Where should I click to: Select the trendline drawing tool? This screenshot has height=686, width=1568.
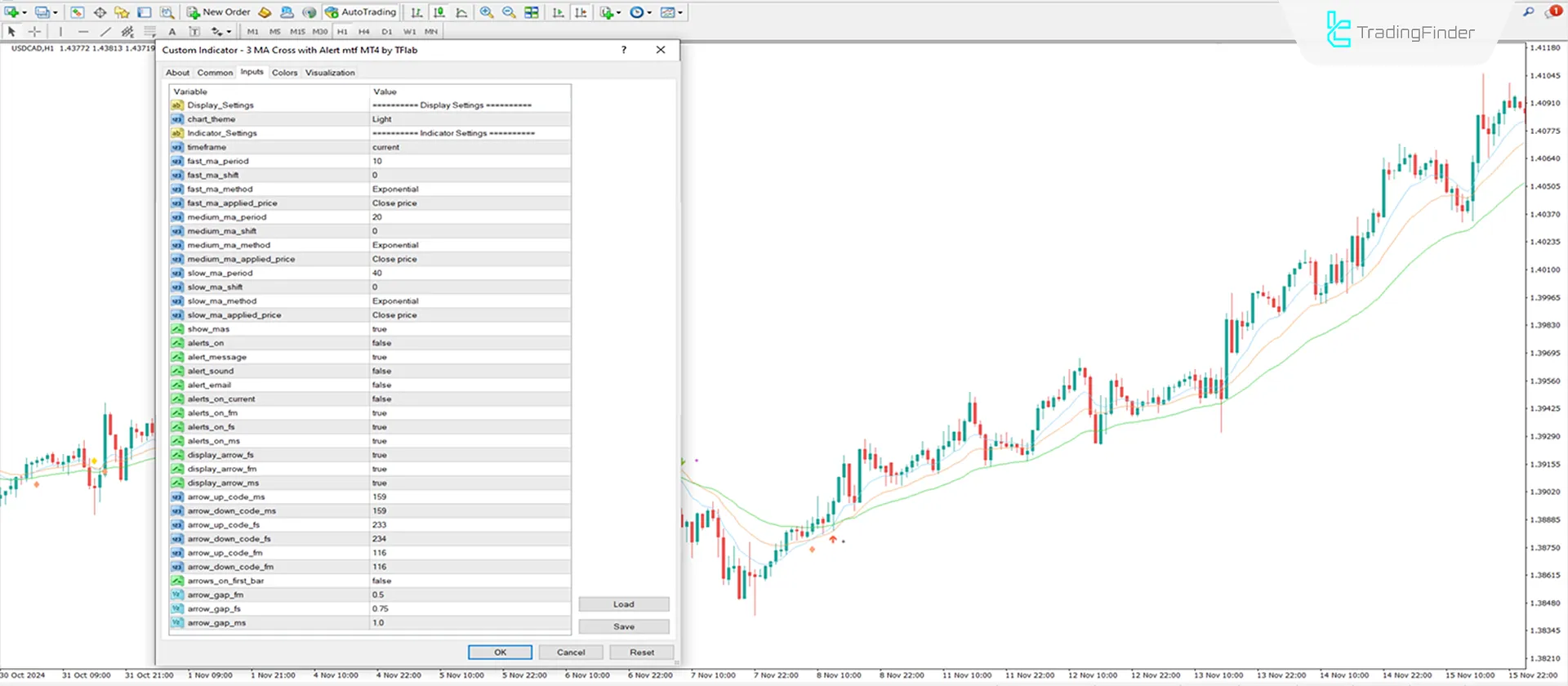105,32
